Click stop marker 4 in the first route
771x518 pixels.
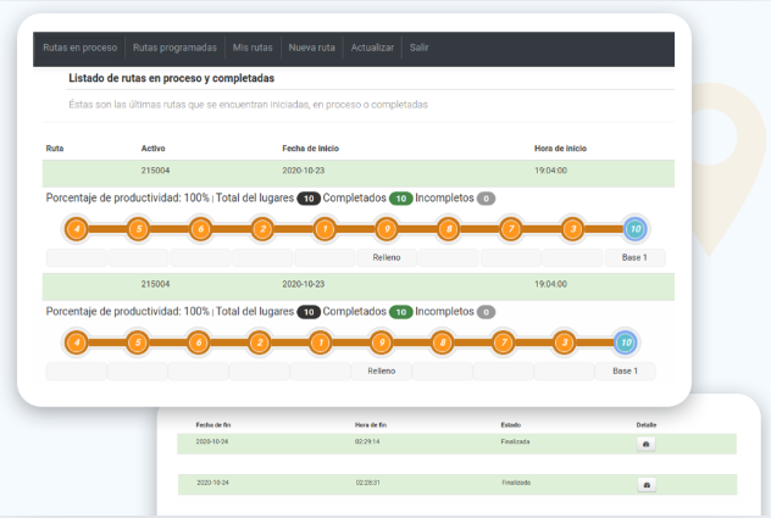click(76, 229)
